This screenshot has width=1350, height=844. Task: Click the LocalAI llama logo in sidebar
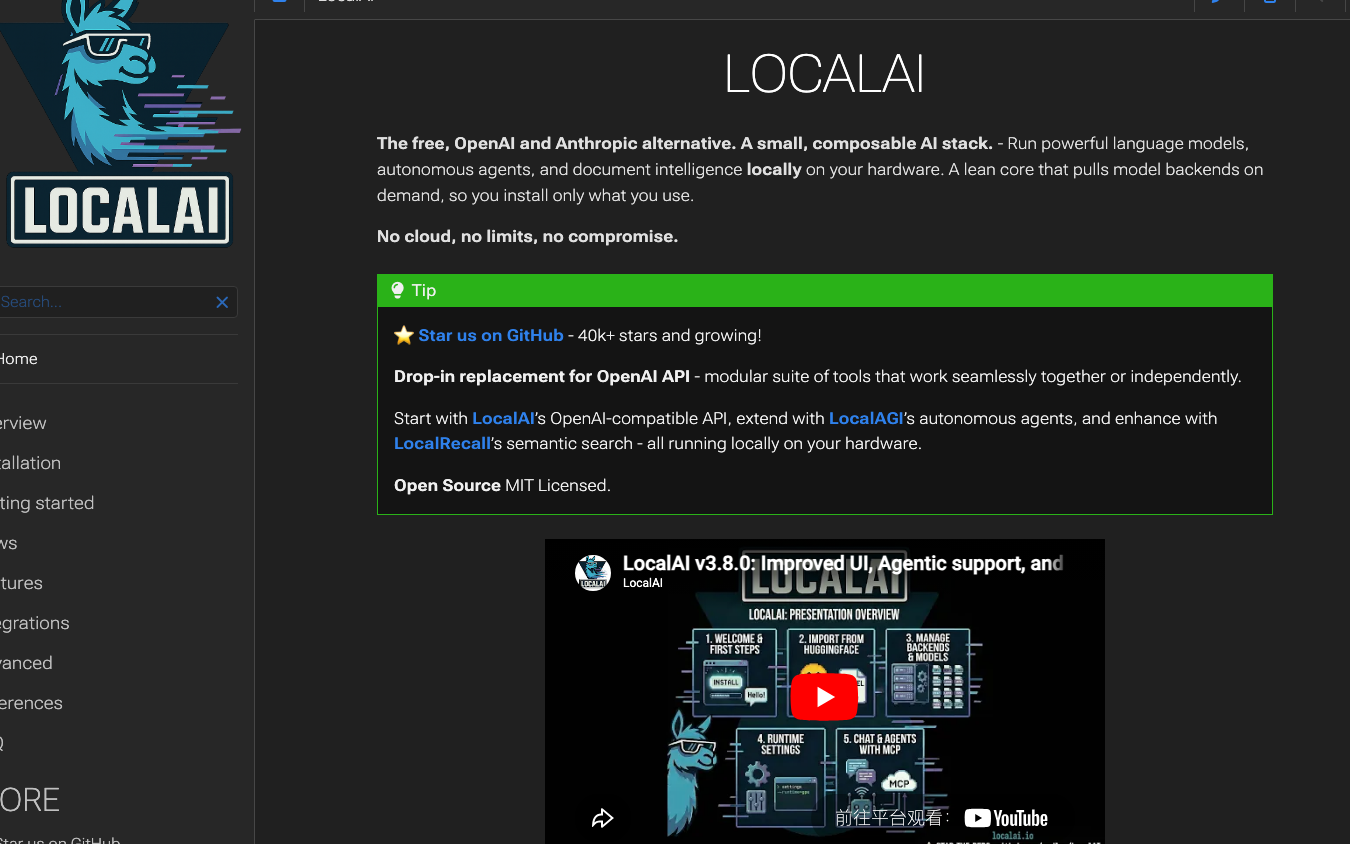click(x=120, y=122)
